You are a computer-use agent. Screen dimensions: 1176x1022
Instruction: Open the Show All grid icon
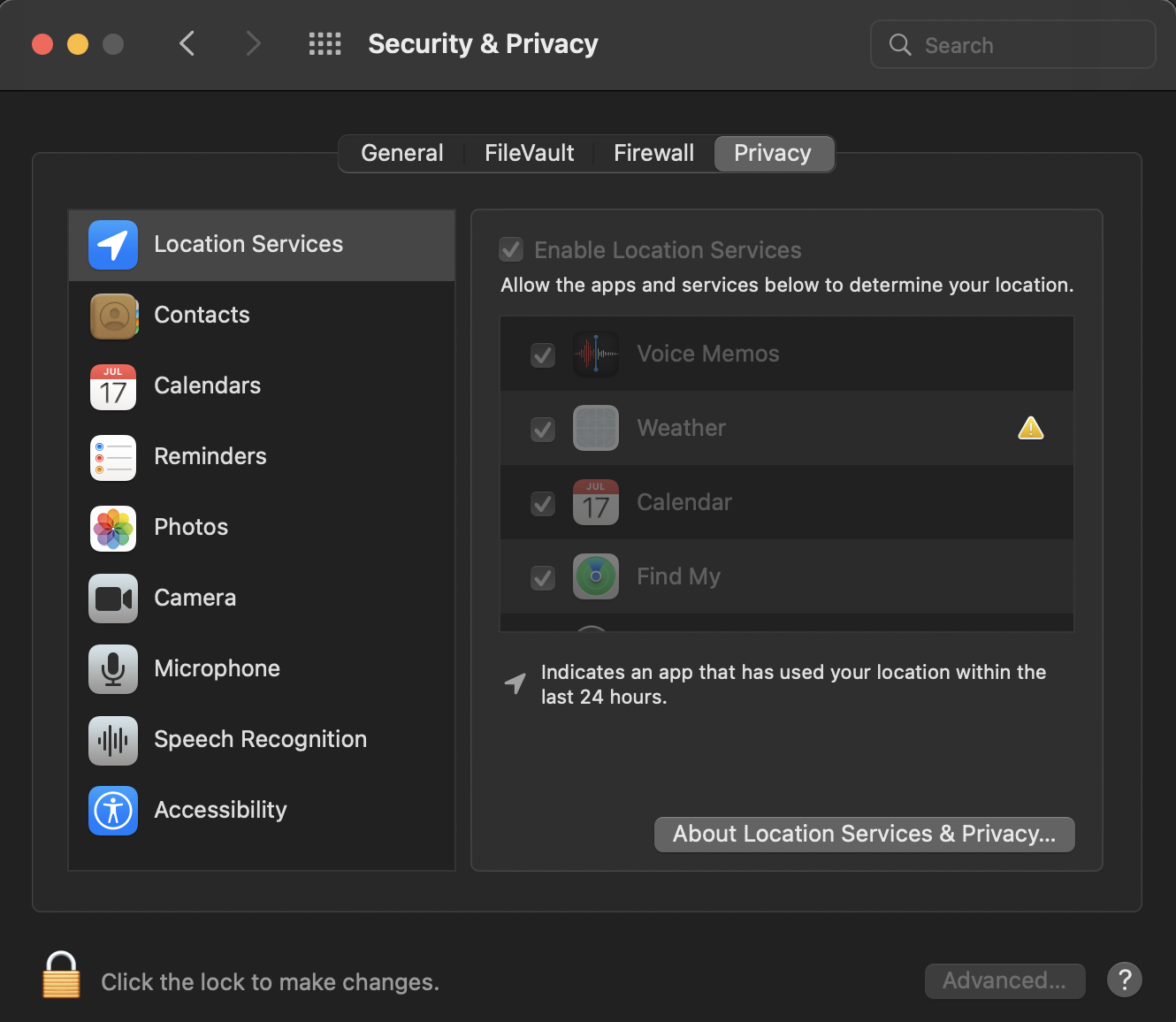[x=325, y=43]
